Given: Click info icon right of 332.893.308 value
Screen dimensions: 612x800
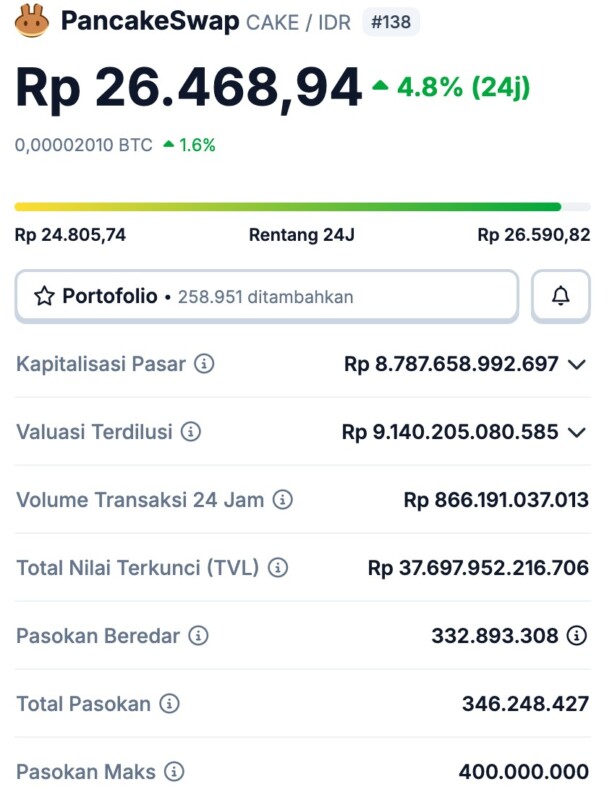Looking at the screenshot, I should (577, 636).
